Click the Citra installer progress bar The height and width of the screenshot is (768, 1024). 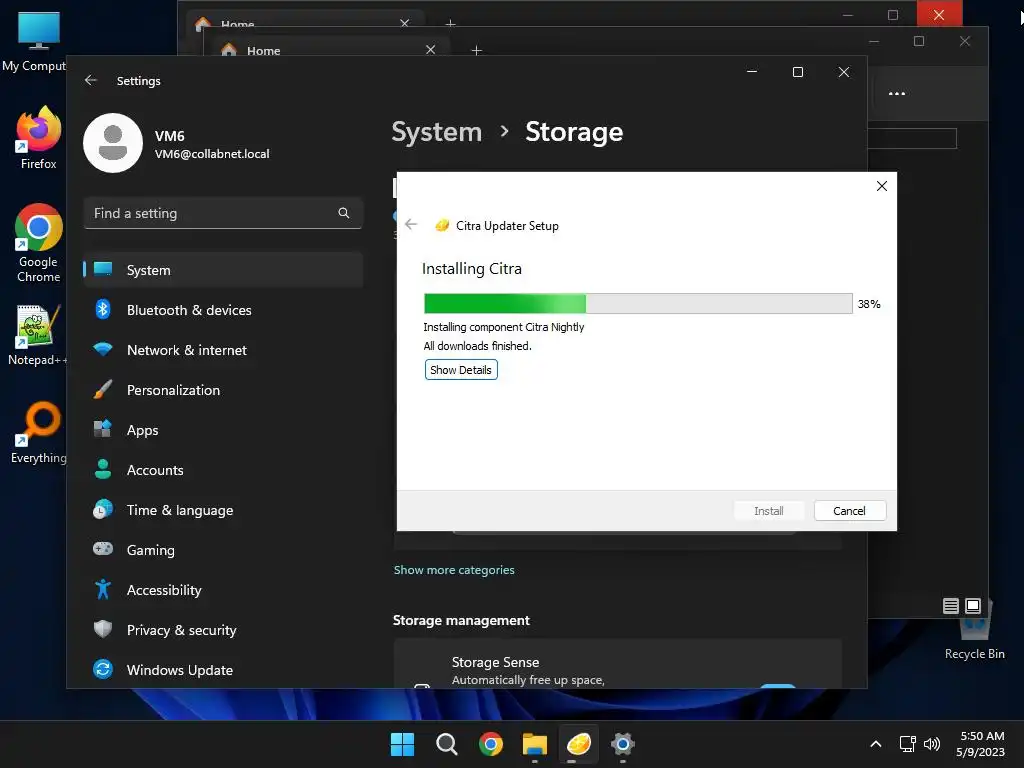click(638, 304)
